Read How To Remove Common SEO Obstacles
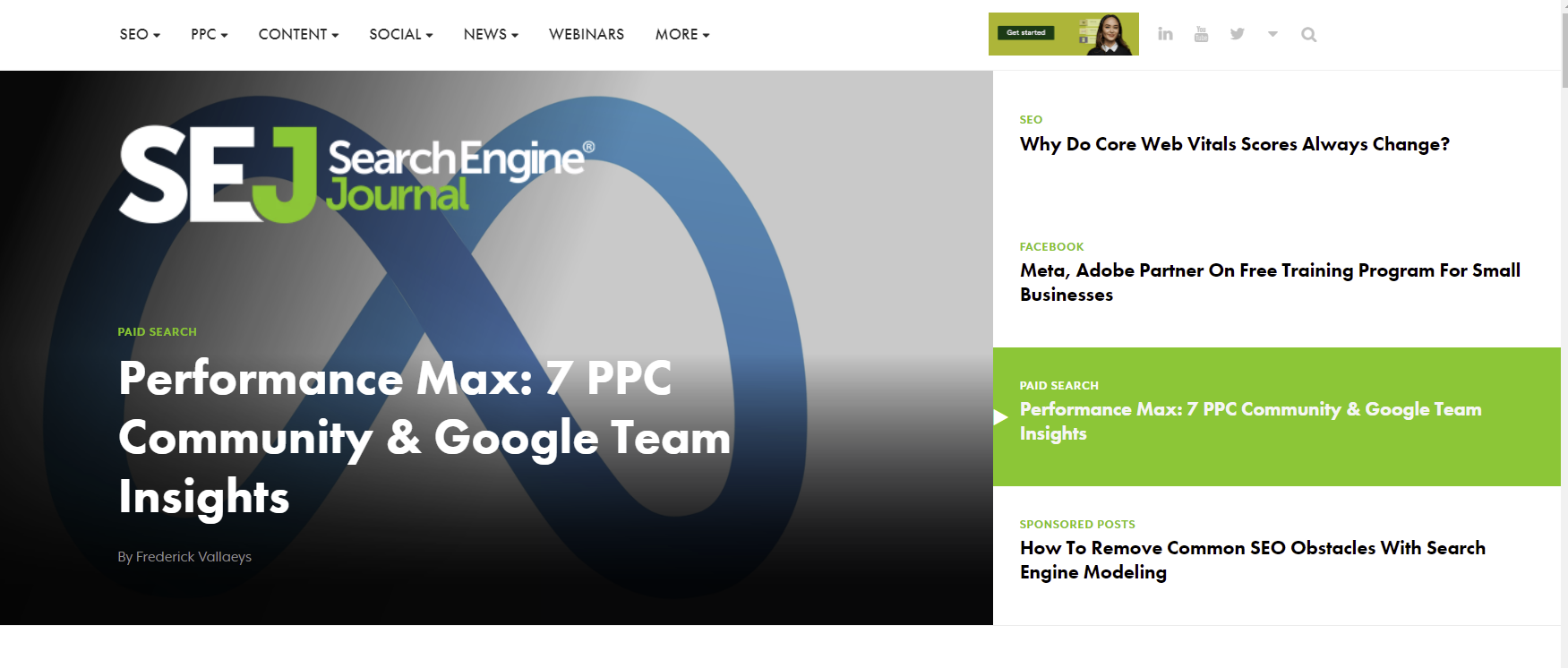Viewport: 1568px width, 668px height. (x=1252, y=560)
